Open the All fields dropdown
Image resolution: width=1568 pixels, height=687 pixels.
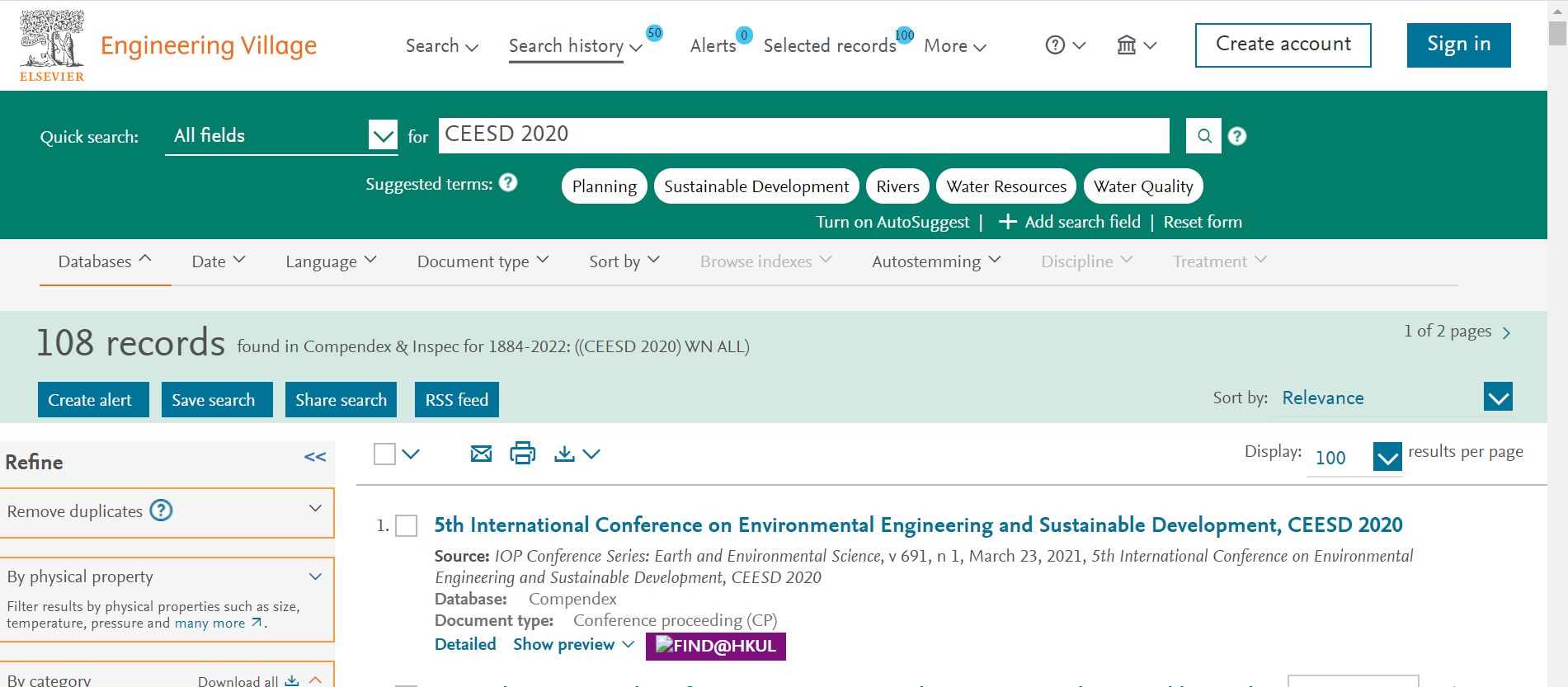click(x=383, y=135)
